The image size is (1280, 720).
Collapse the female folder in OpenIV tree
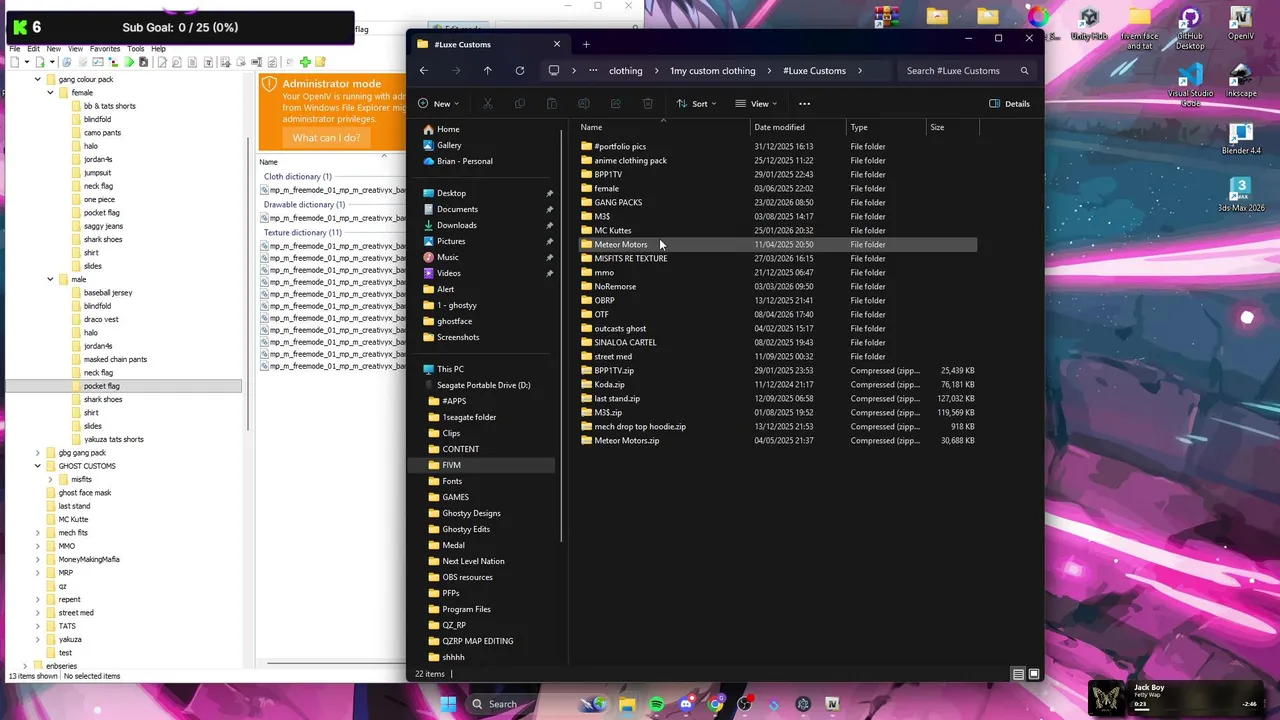[x=50, y=93]
